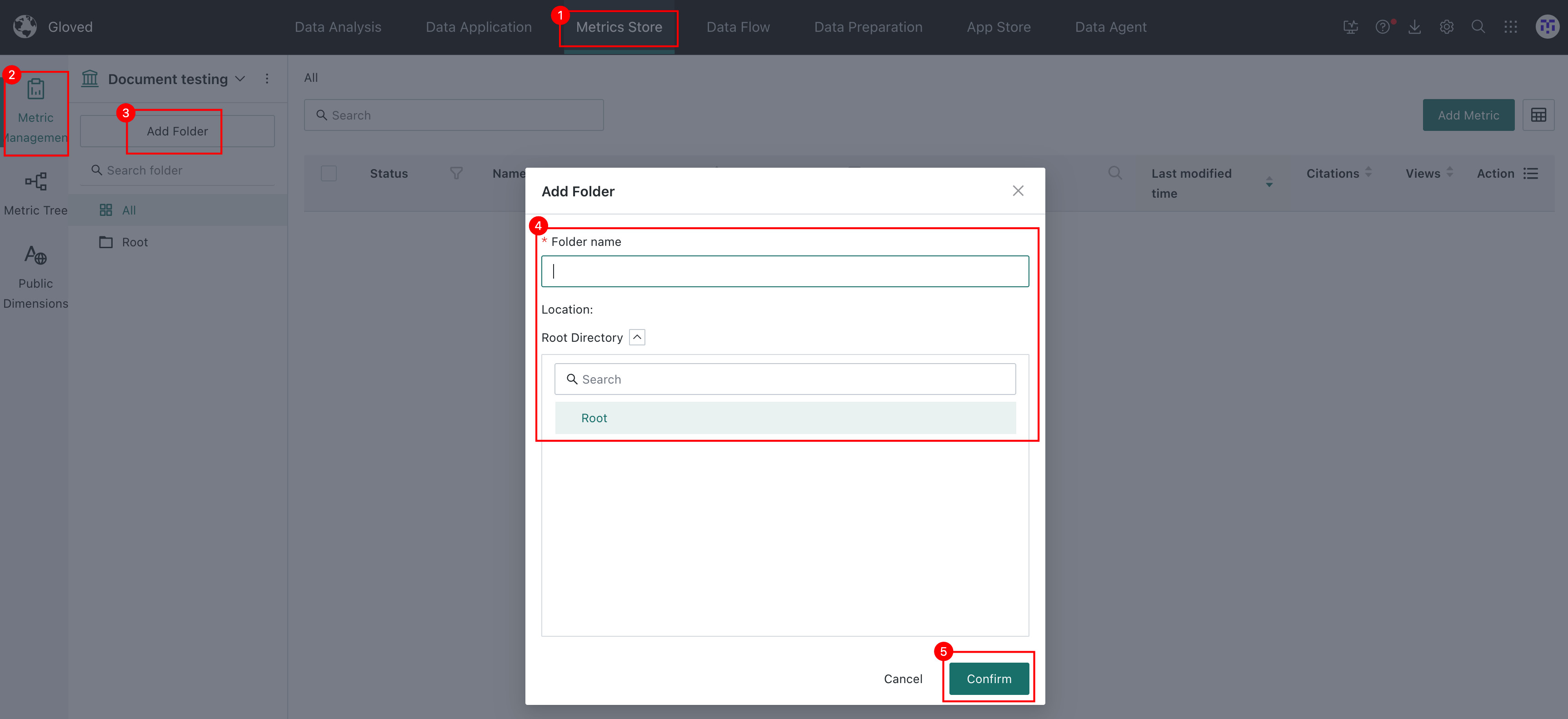1568x719 pixels.
Task: Open the settings gear icon
Action: pos(1446,27)
